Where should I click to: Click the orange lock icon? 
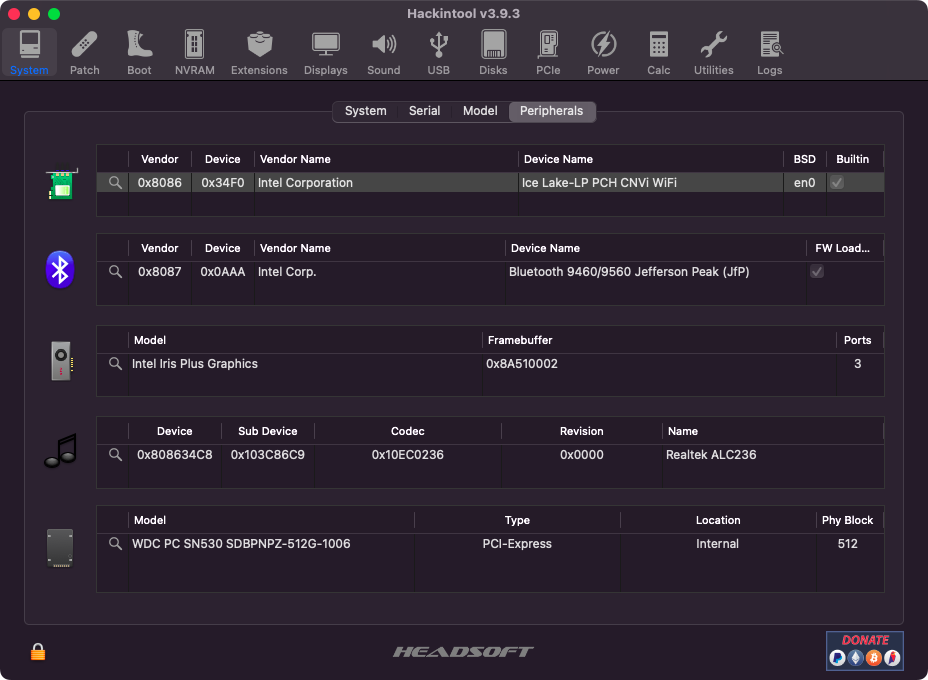(x=38, y=652)
